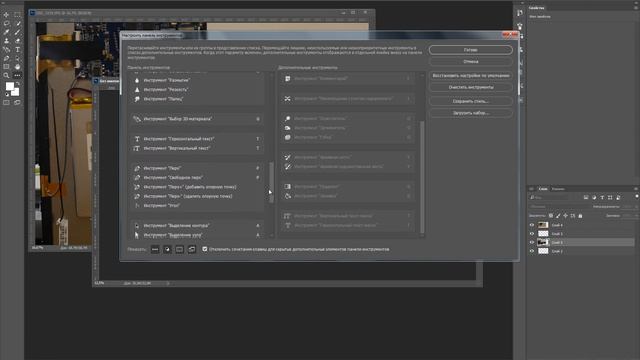The height and width of the screenshot is (360, 640).
Task: Open the layer opacity dropdown
Action: coord(629,207)
